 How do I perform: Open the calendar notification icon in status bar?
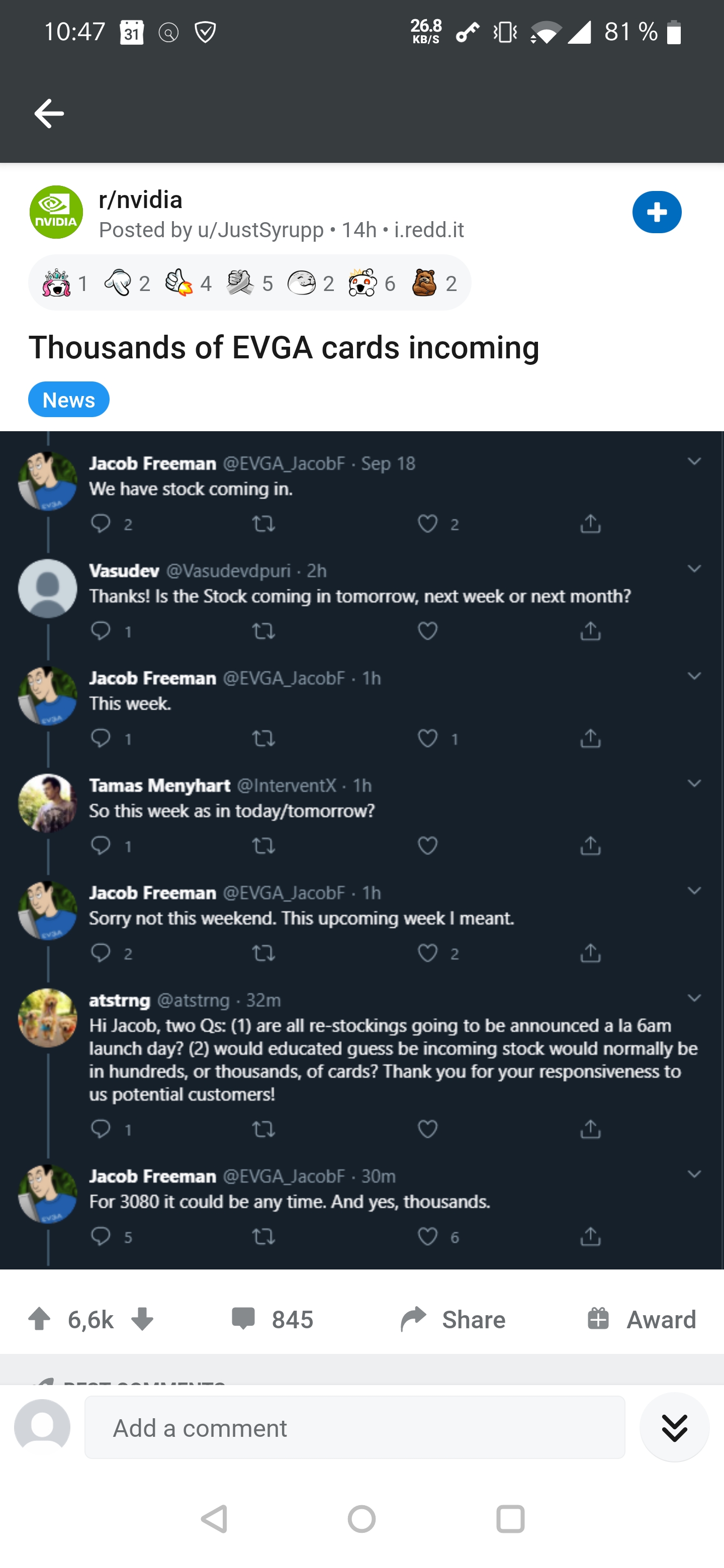click(x=132, y=32)
